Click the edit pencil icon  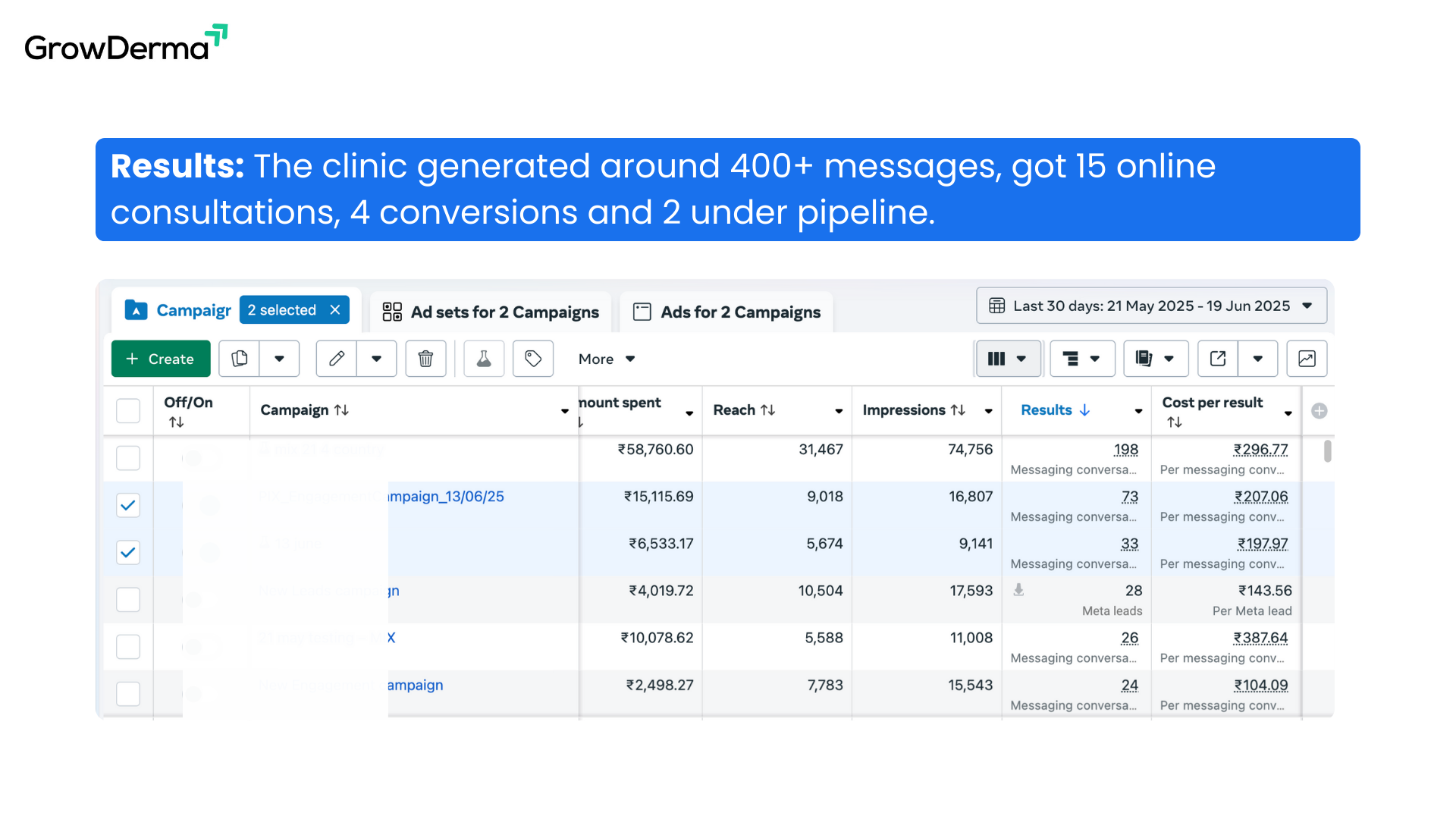coord(337,359)
